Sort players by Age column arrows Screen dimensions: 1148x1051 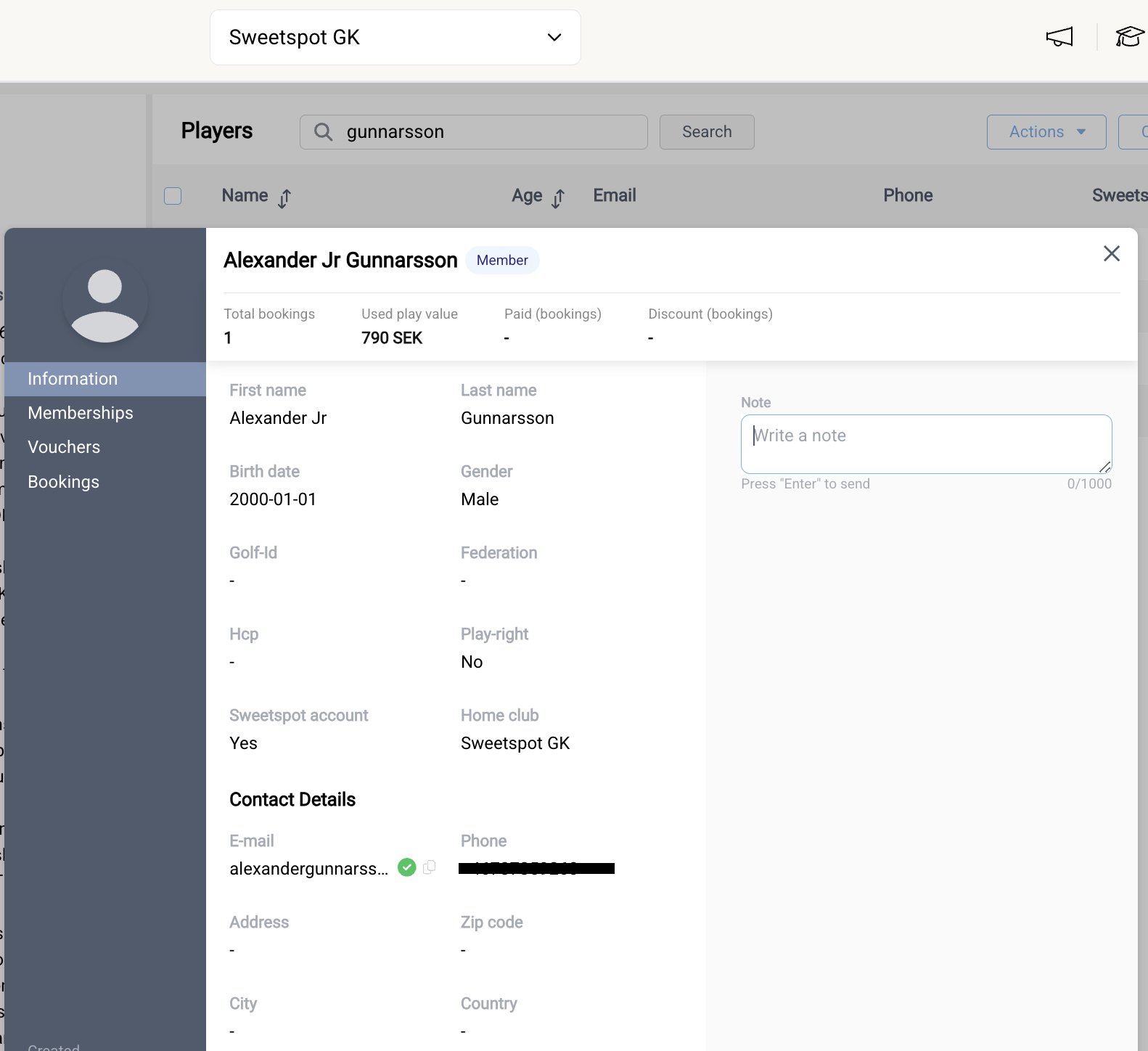[557, 197]
